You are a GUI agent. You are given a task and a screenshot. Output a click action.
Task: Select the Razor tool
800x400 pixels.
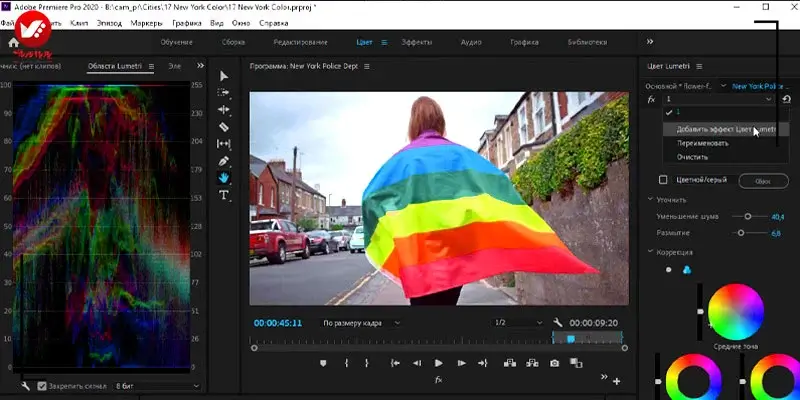(223, 127)
